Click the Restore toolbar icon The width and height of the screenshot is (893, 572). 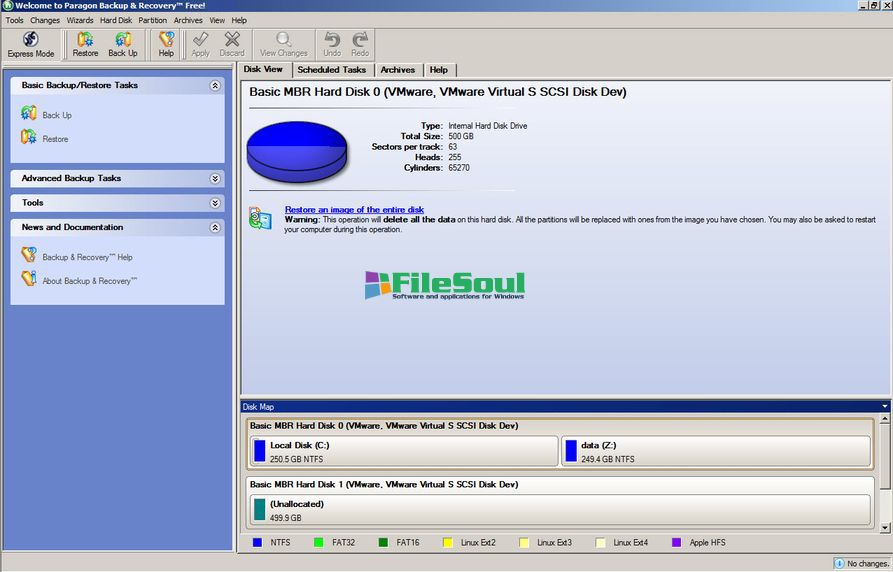pyautogui.click(x=86, y=40)
